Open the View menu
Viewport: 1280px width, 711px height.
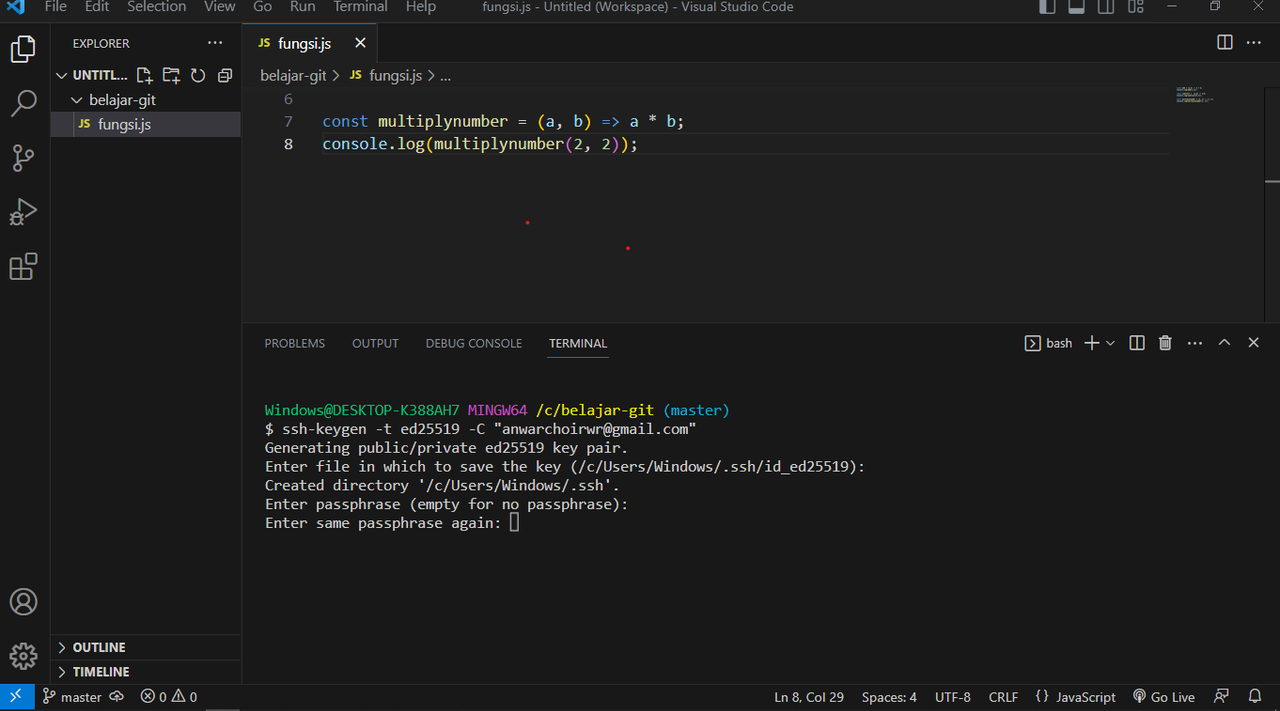[220, 7]
